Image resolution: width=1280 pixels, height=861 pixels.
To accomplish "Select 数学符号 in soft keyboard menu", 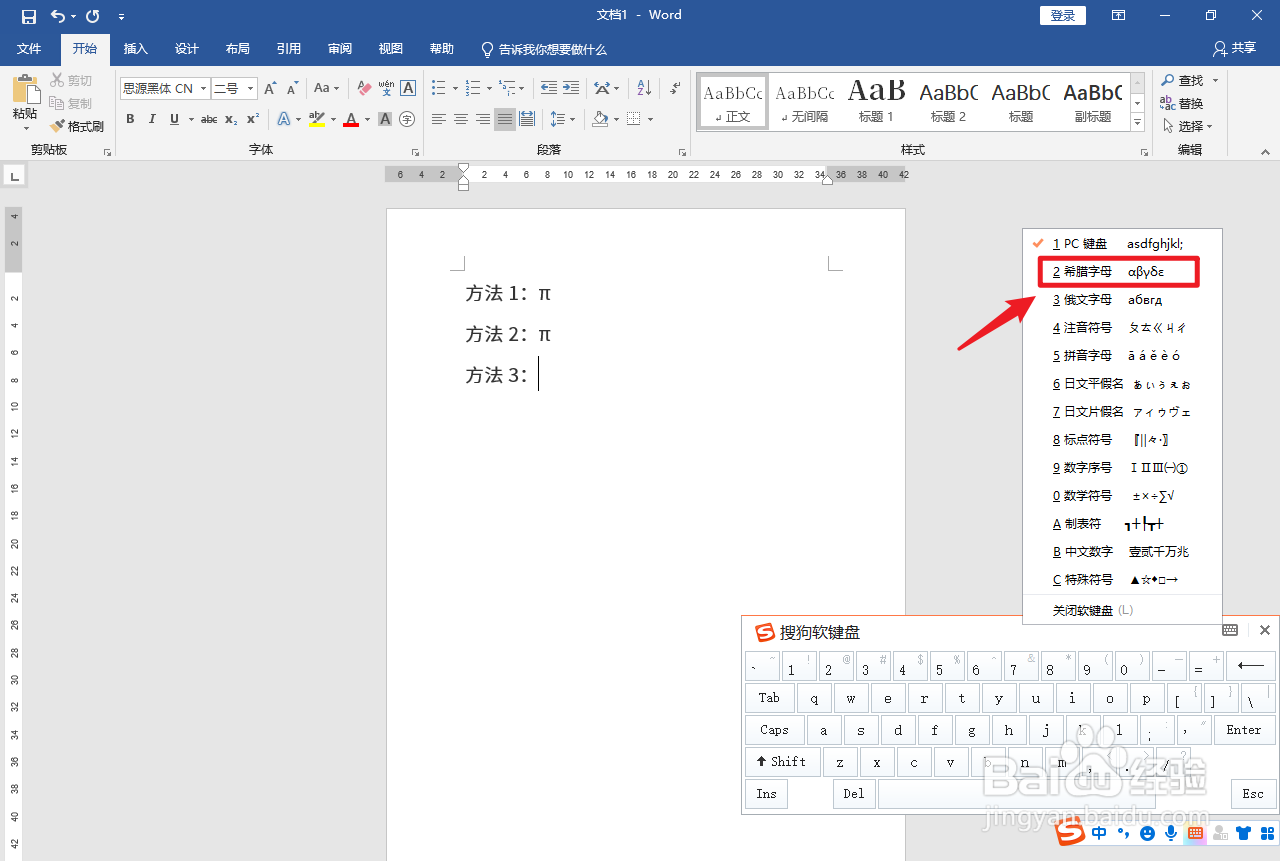I will tap(1122, 496).
